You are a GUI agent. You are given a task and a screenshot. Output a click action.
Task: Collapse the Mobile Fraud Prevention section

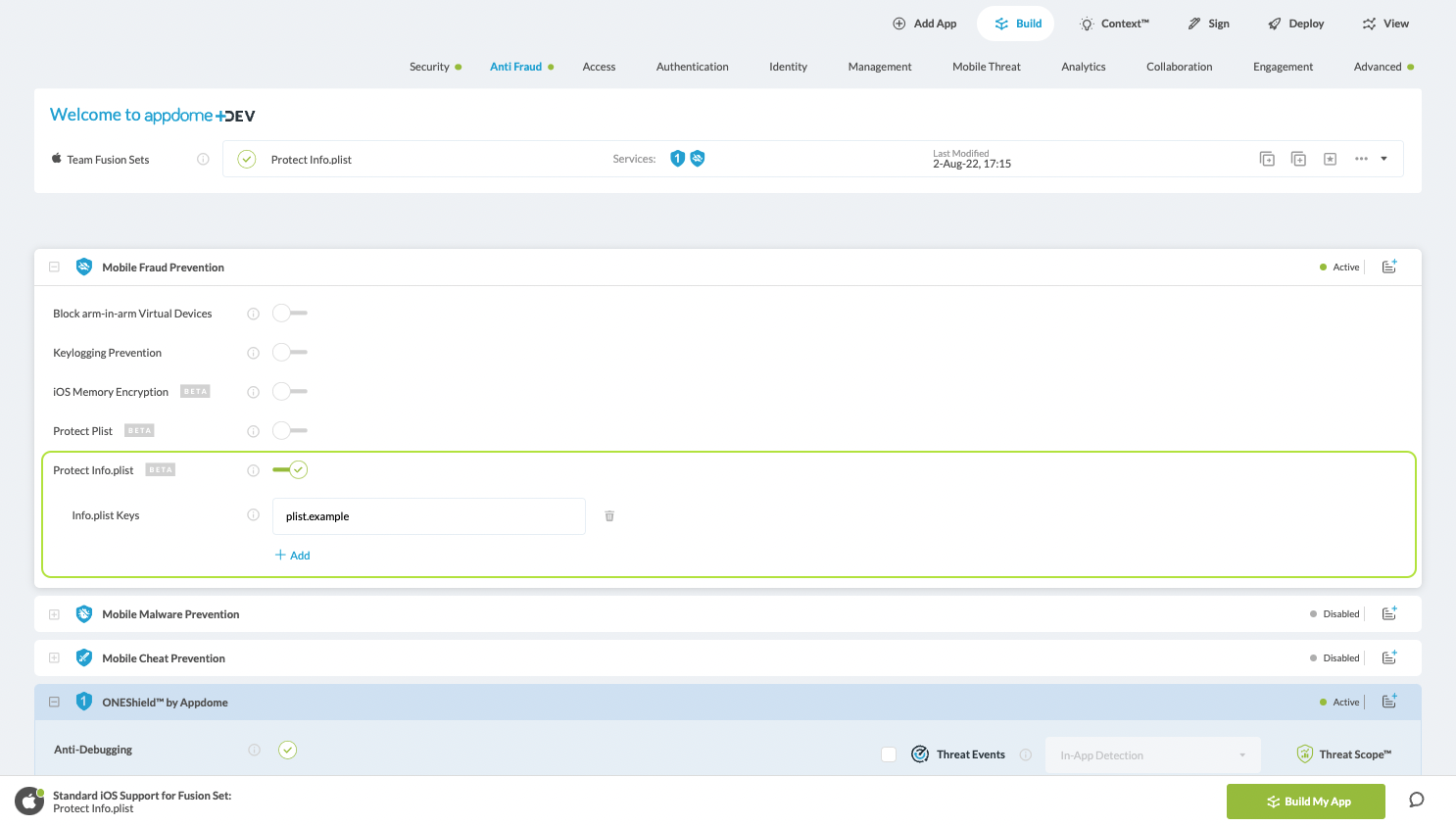click(x=55, y=267)
